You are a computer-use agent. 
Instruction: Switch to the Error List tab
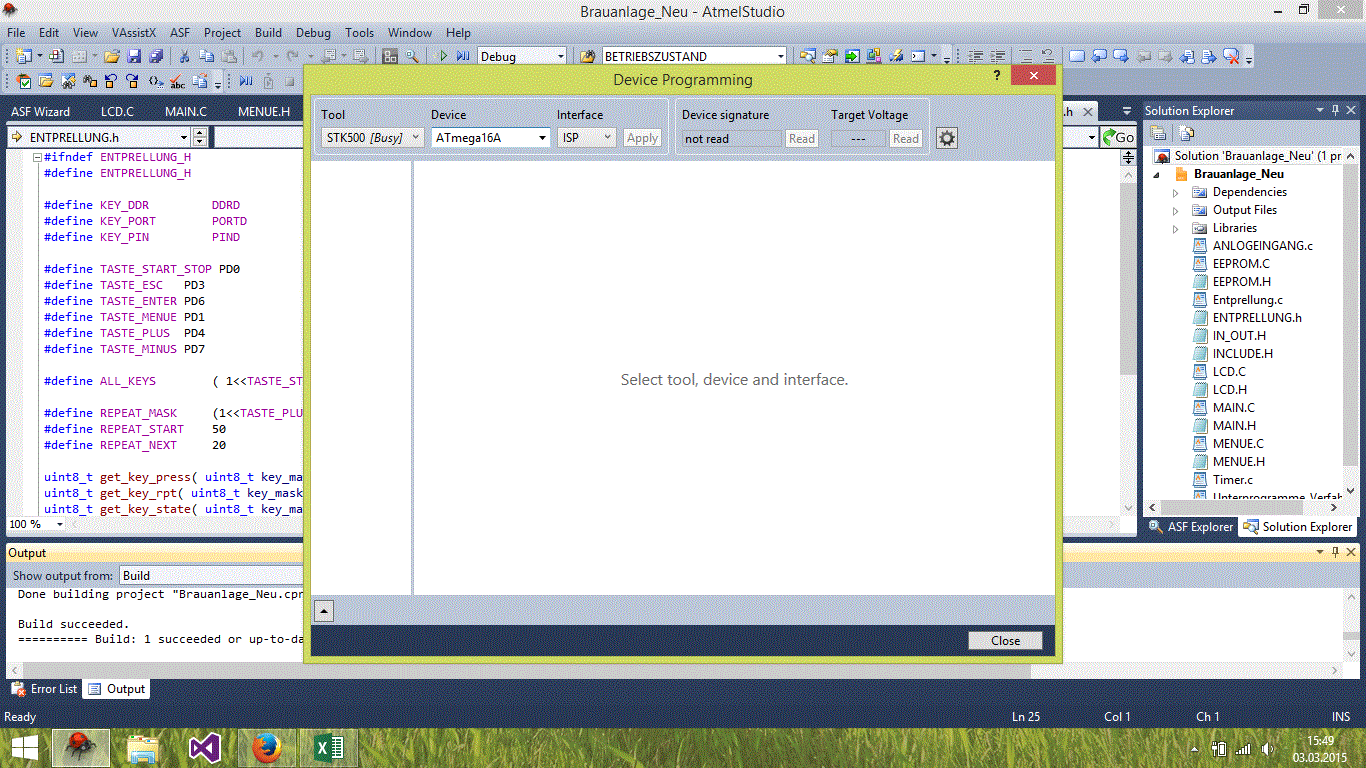tap(44, 689)
